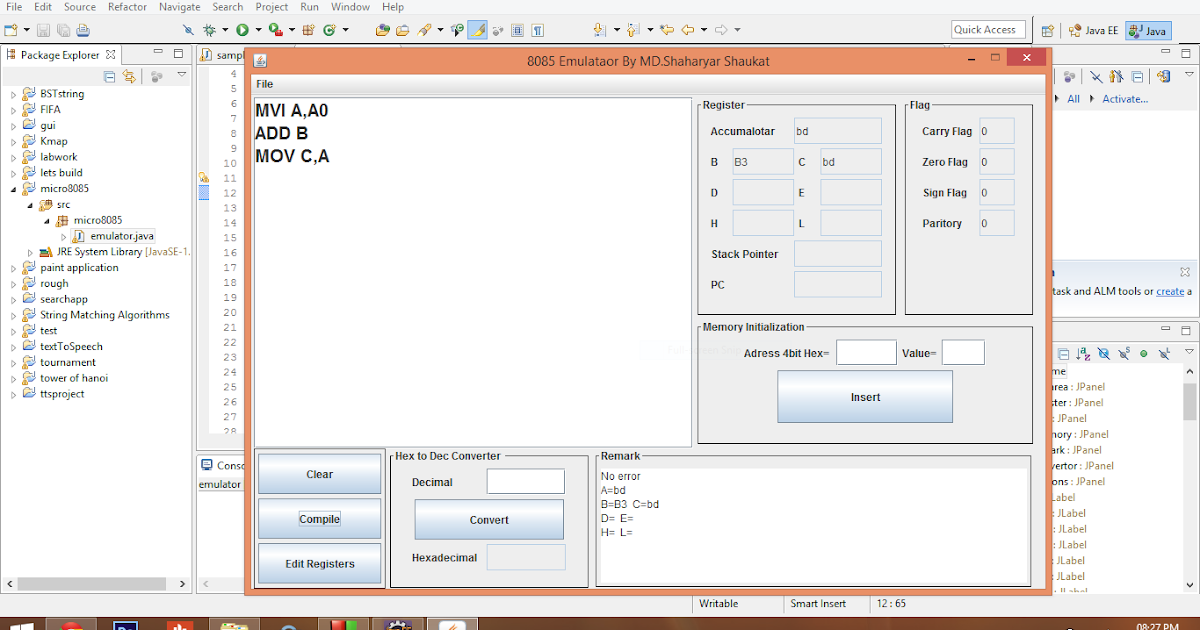Select the Debug tool in the Eclipse toolbar
The height and width of the screenshot is (630, 1200).
click(209, 30)
